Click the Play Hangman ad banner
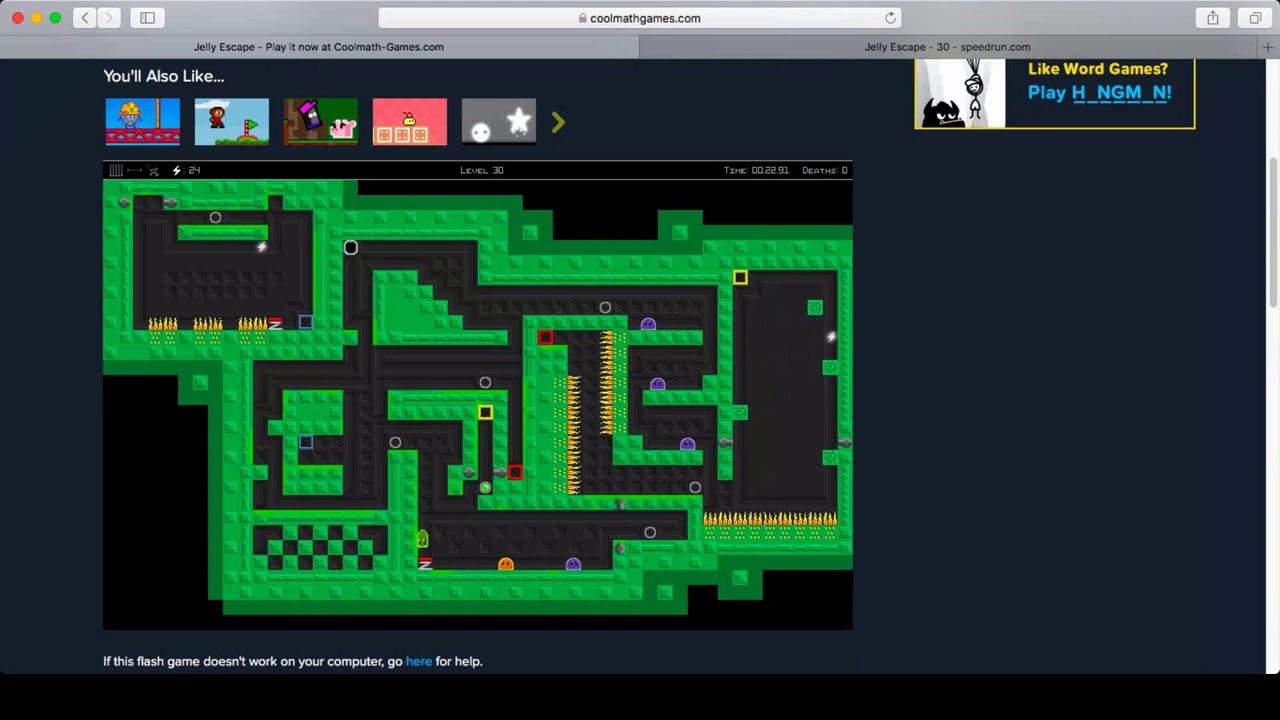This screenshot has height=720, width=1280. click(1055, 93)
